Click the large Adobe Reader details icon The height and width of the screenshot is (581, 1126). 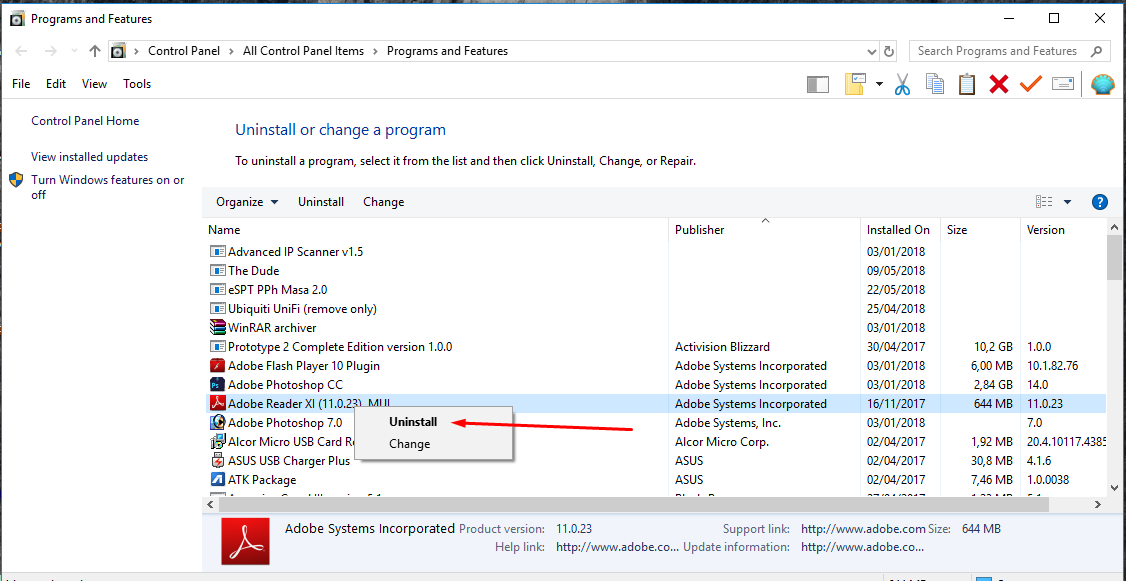pos(246,542)
